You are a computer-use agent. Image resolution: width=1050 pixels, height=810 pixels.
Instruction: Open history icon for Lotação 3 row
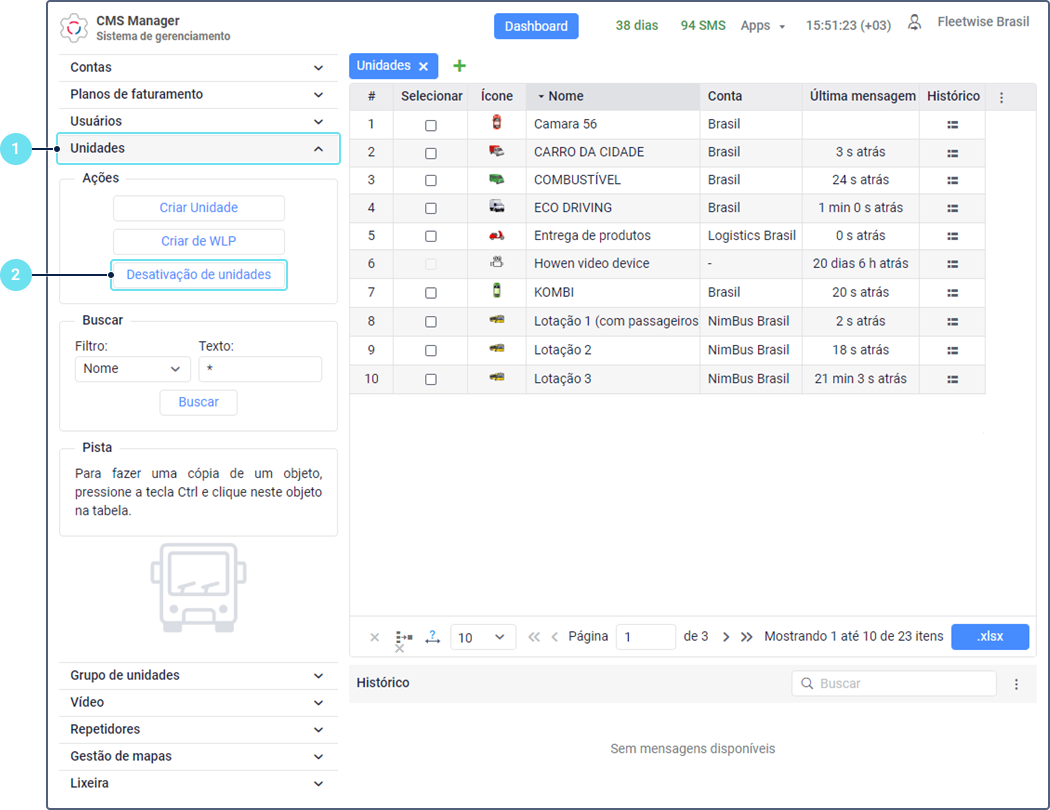[x=952, y=380]
